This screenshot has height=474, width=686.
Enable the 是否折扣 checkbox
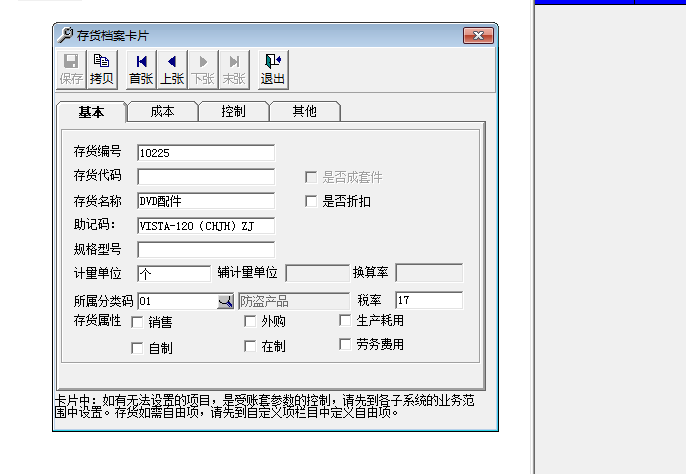click(311, 201)
